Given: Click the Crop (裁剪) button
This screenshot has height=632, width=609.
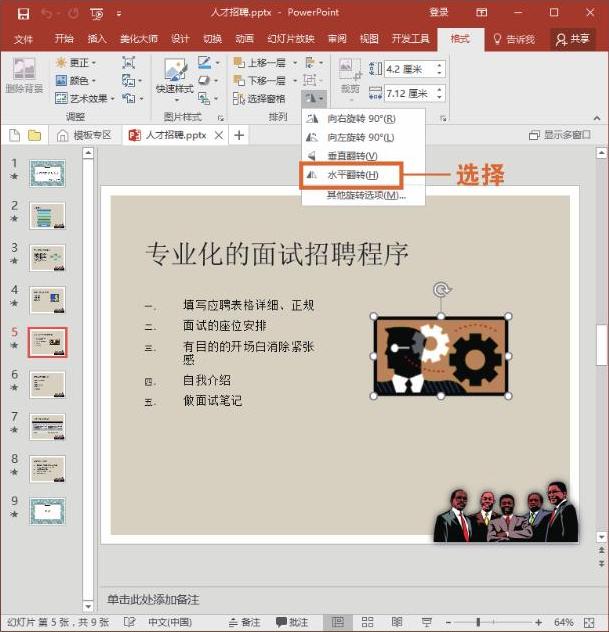Looking at the screenshot, I should [349, 79].
